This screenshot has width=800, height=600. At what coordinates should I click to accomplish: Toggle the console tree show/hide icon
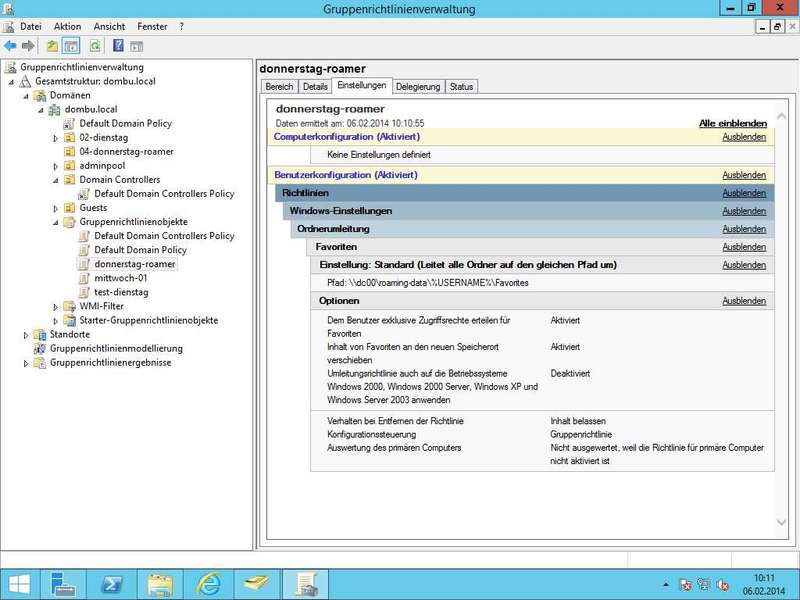tap(71, 45)
